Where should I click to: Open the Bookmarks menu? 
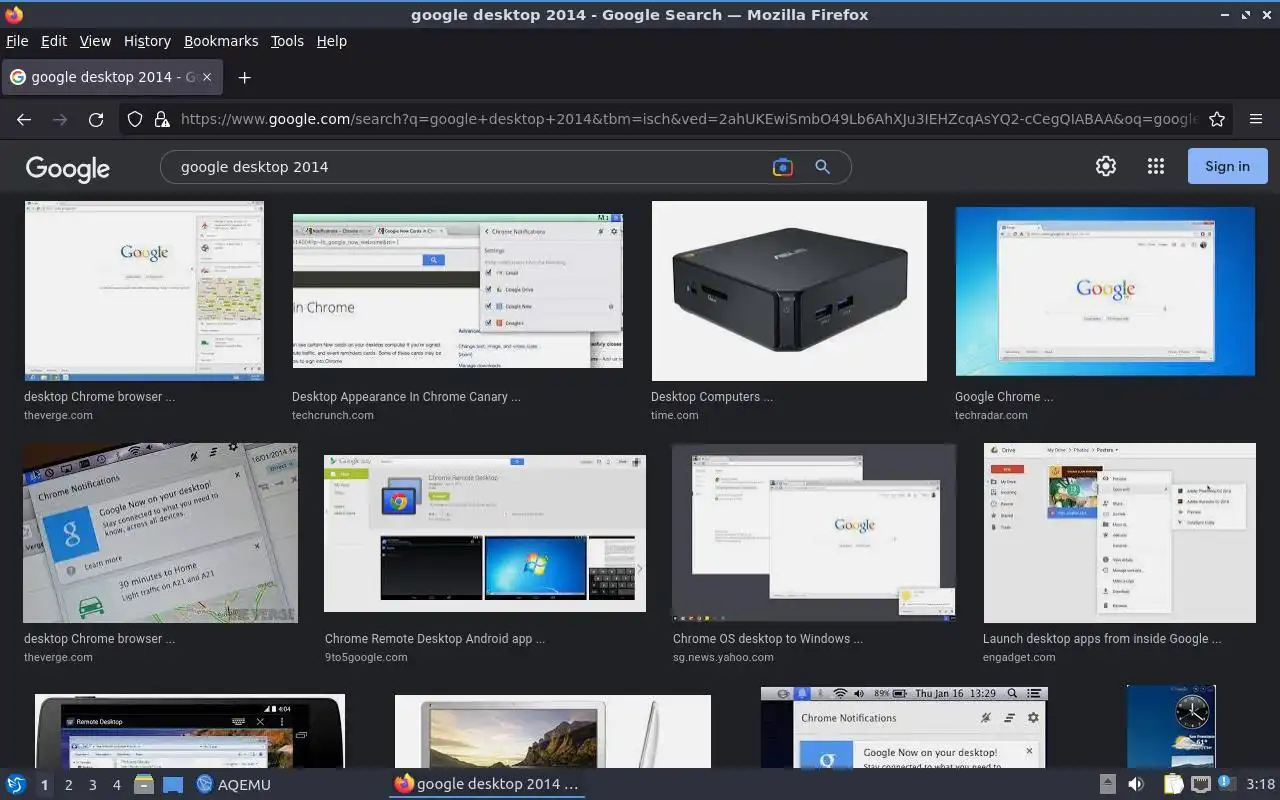[x=221, y=41]
